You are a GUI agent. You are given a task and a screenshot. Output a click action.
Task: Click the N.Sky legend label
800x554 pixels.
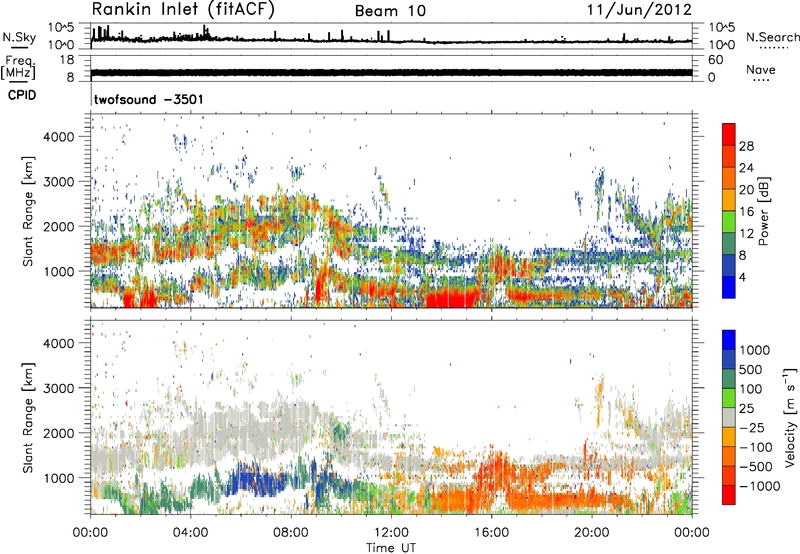[x=19, y=38]
